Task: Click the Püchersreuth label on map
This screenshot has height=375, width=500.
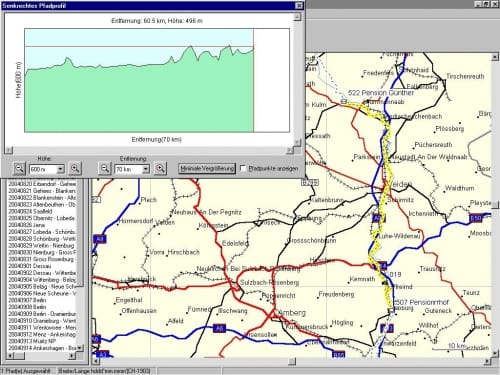Action: click(x=433, y=145)
